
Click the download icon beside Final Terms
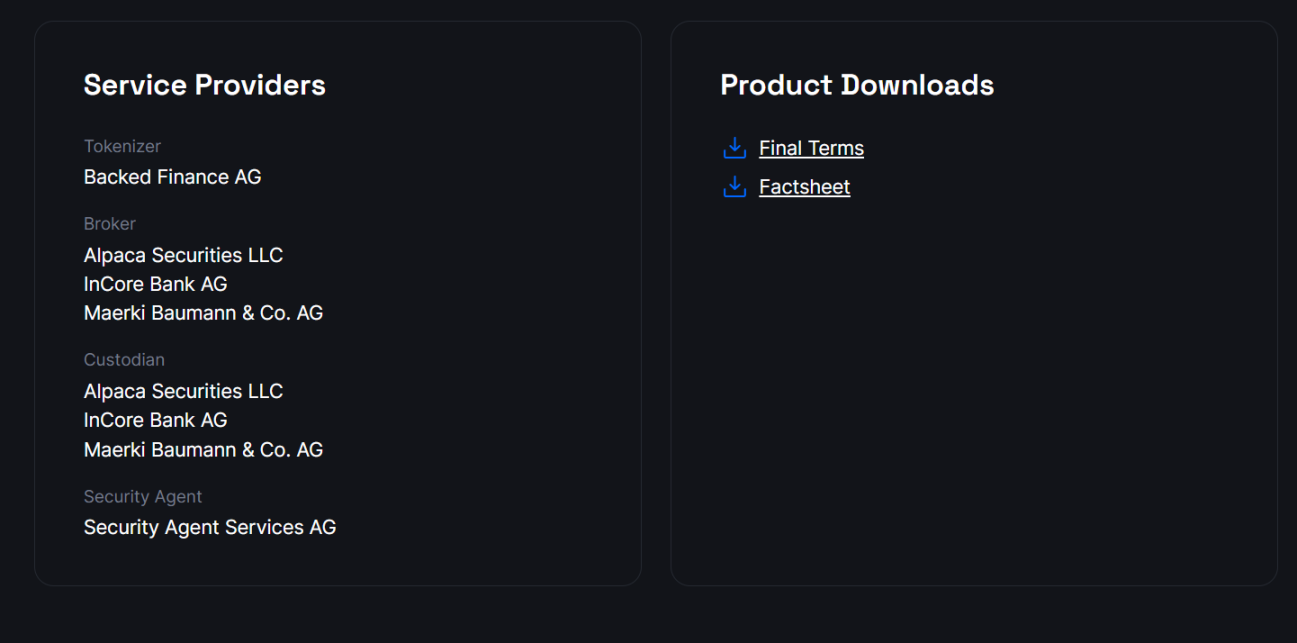pyautogui.click(x=734, y=148)
